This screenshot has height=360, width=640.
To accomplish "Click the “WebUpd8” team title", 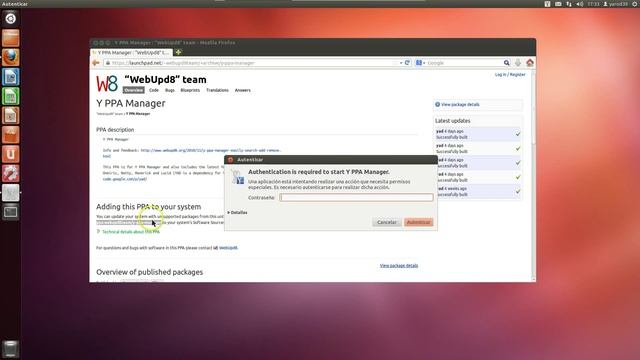I will [165, 80].
